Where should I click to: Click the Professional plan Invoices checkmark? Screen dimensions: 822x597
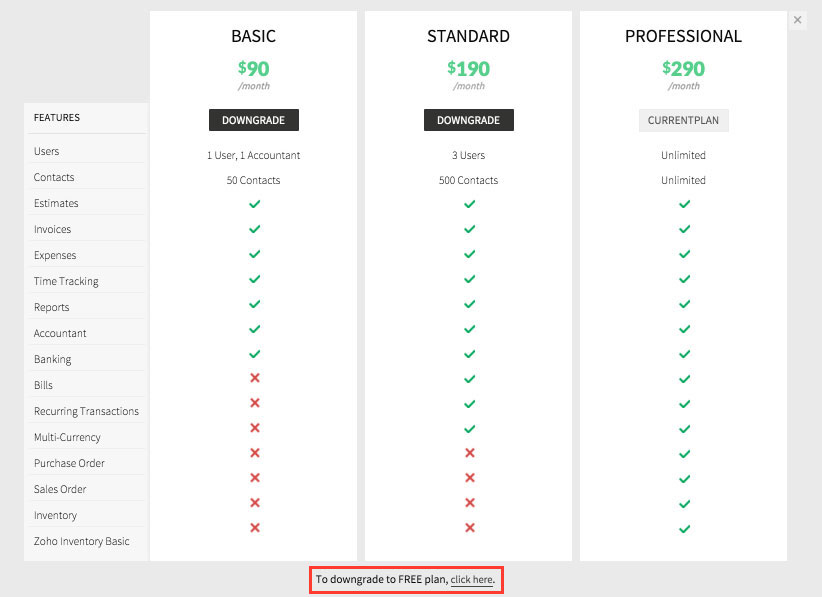click(685, 229)
